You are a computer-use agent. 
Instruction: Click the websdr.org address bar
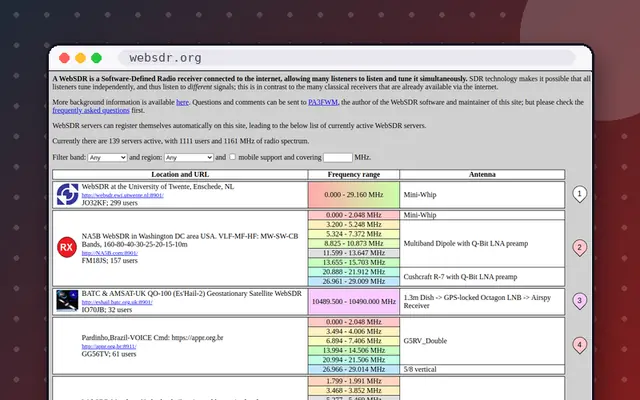click(347, 58)
